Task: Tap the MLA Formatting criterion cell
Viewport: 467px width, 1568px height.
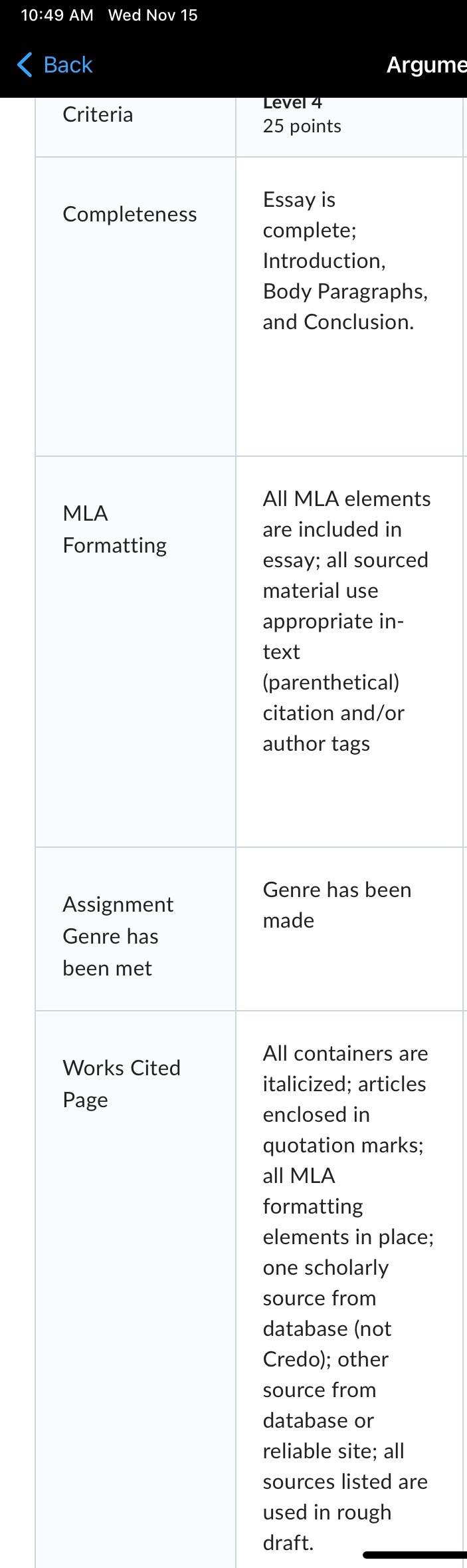Action: tap(136, 652)
